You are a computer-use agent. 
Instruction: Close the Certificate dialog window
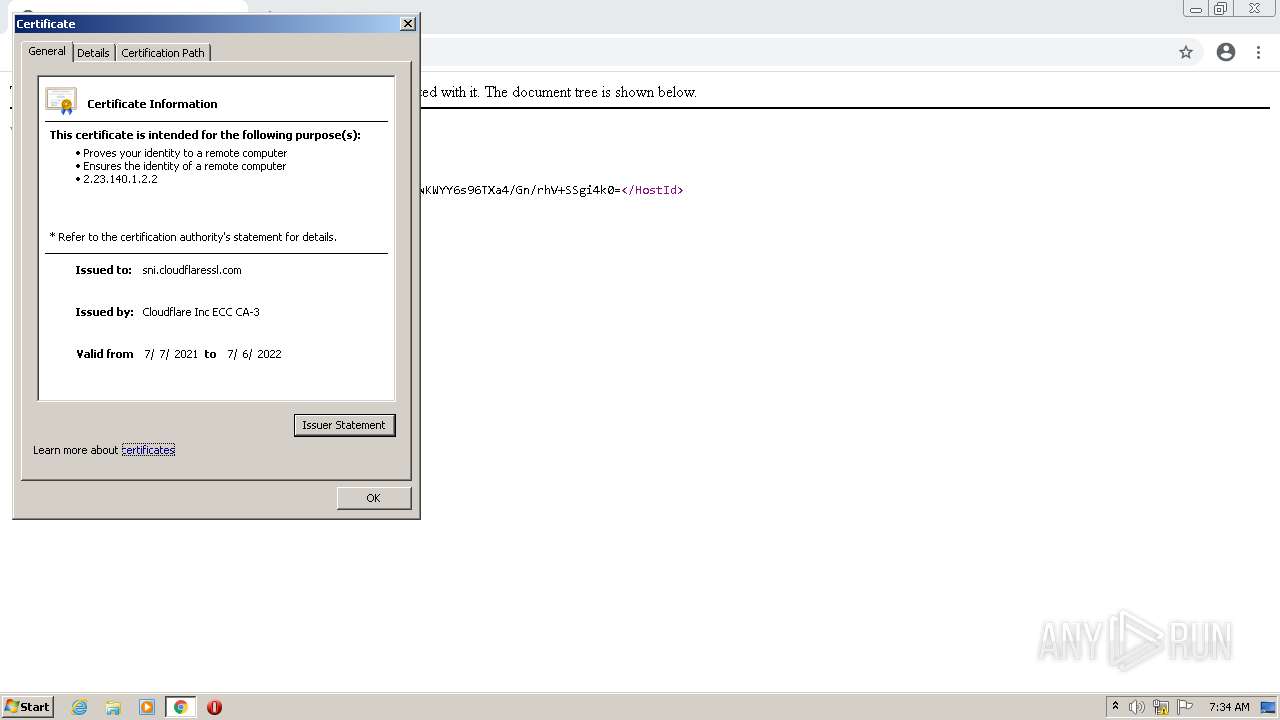(408, 23)
